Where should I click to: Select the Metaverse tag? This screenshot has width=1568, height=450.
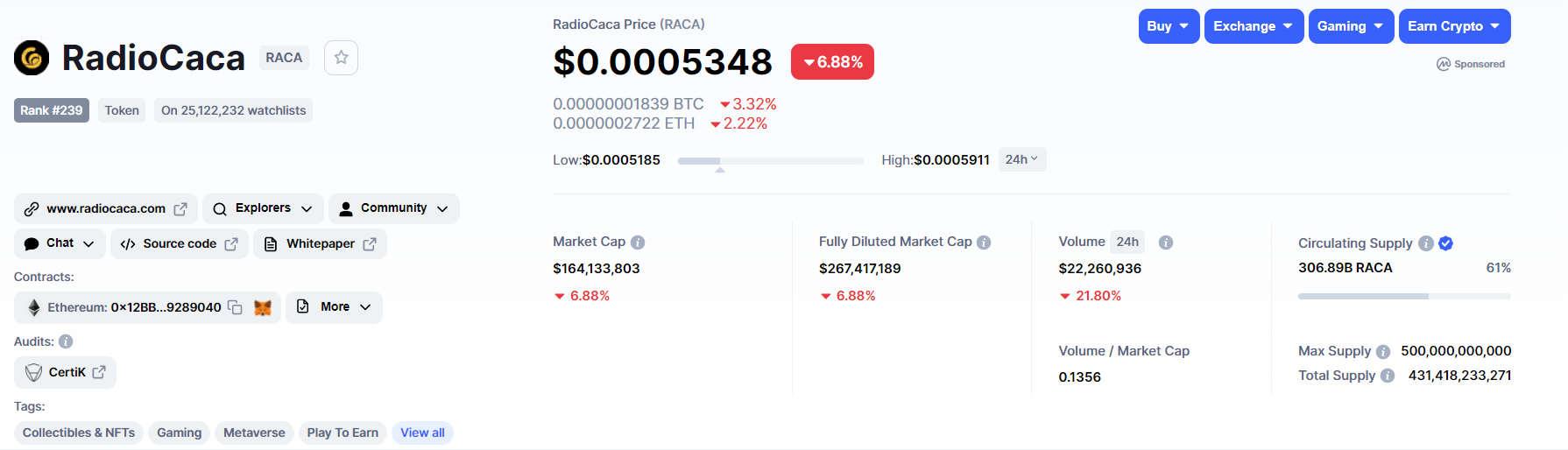[254, 432]
